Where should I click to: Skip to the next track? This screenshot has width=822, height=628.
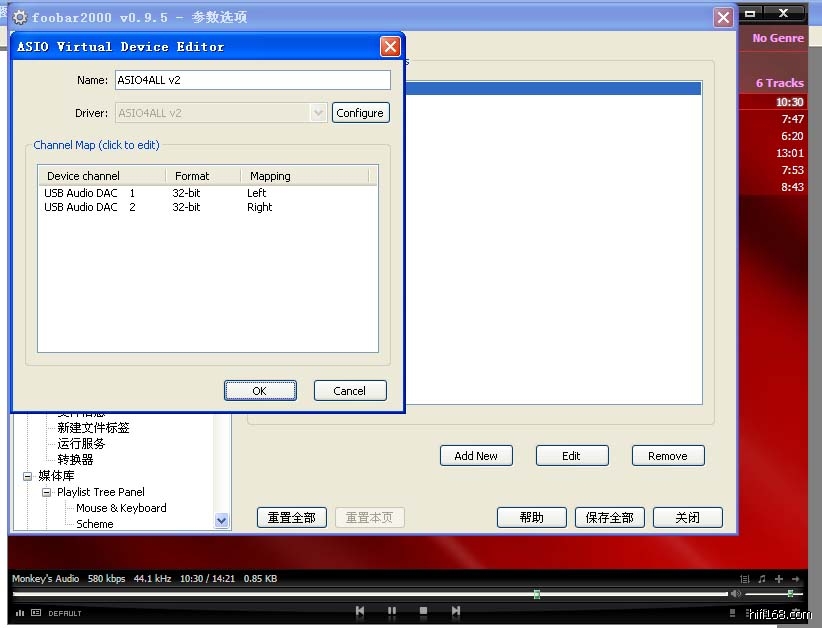coord(456,611)
